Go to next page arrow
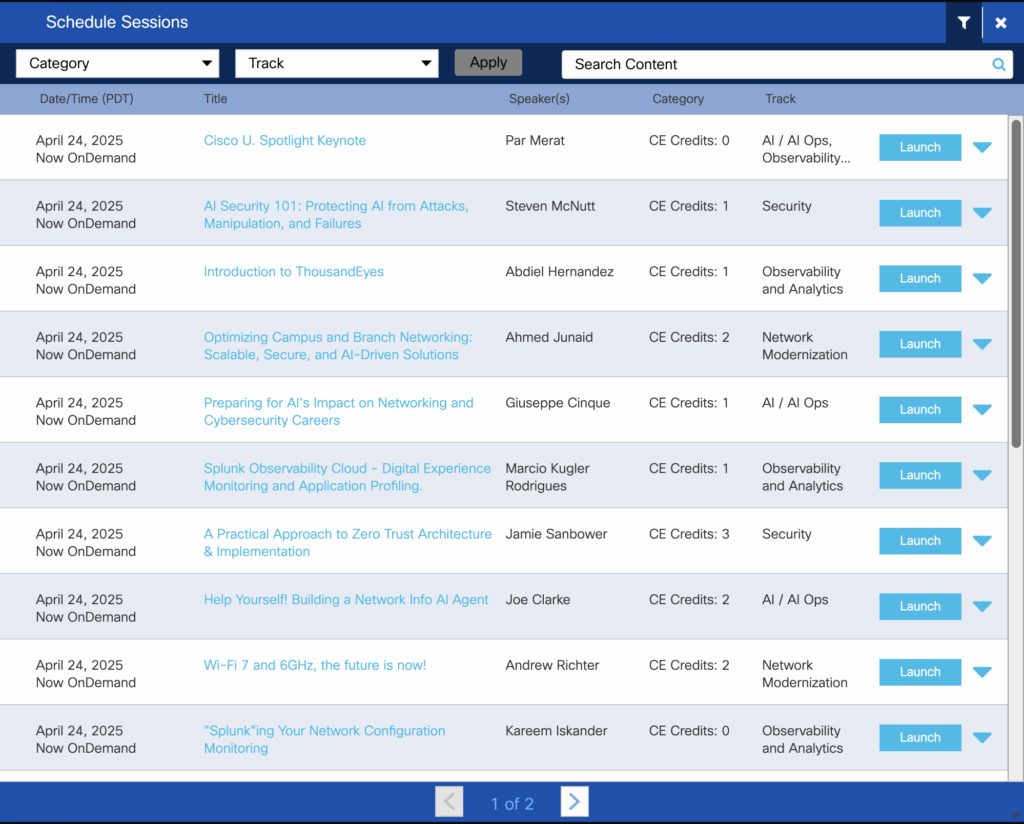1024x824 pixels. coord(574,801)
